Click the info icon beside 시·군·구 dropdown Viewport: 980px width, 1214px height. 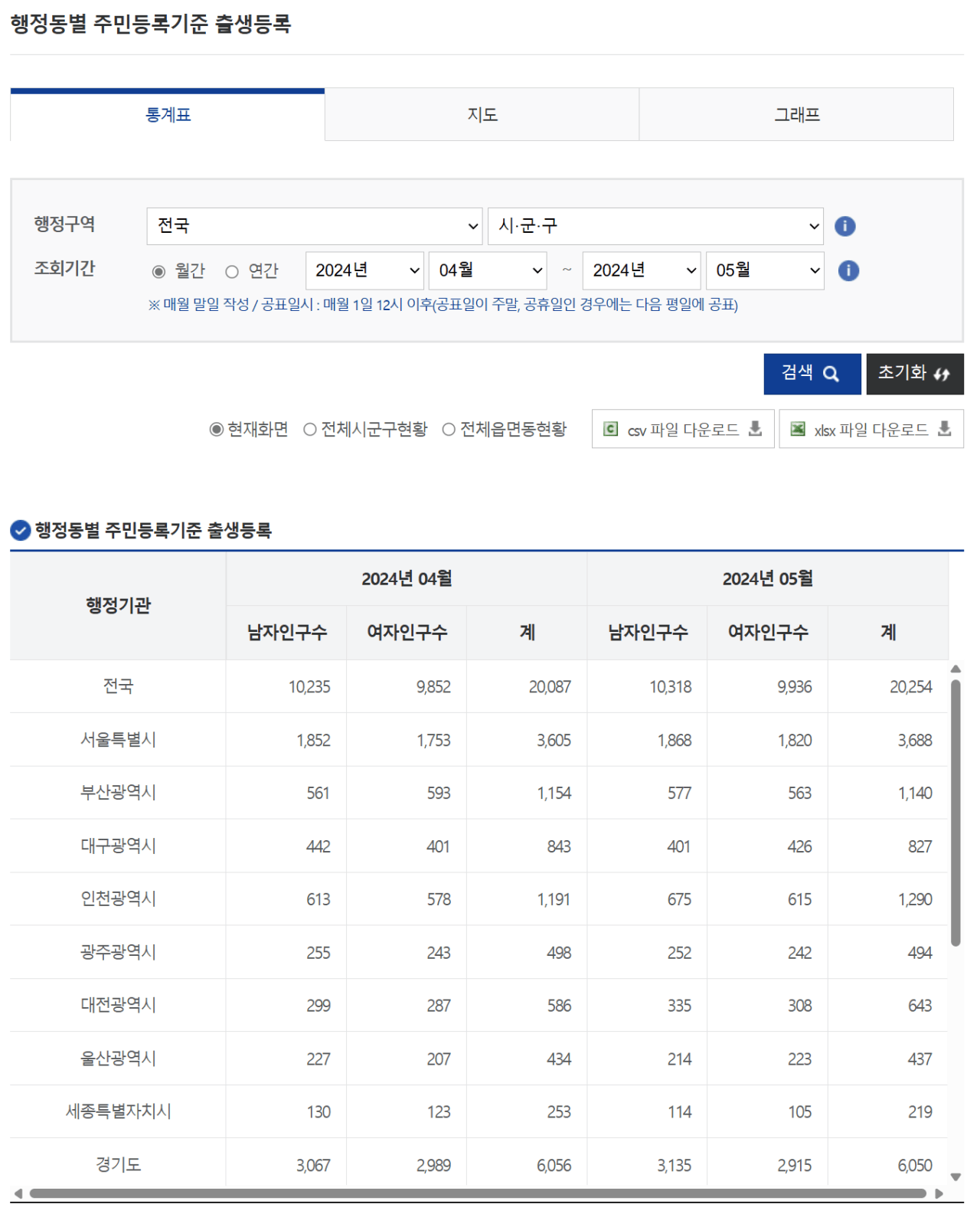pyautogui.click(x=844, y=226)
